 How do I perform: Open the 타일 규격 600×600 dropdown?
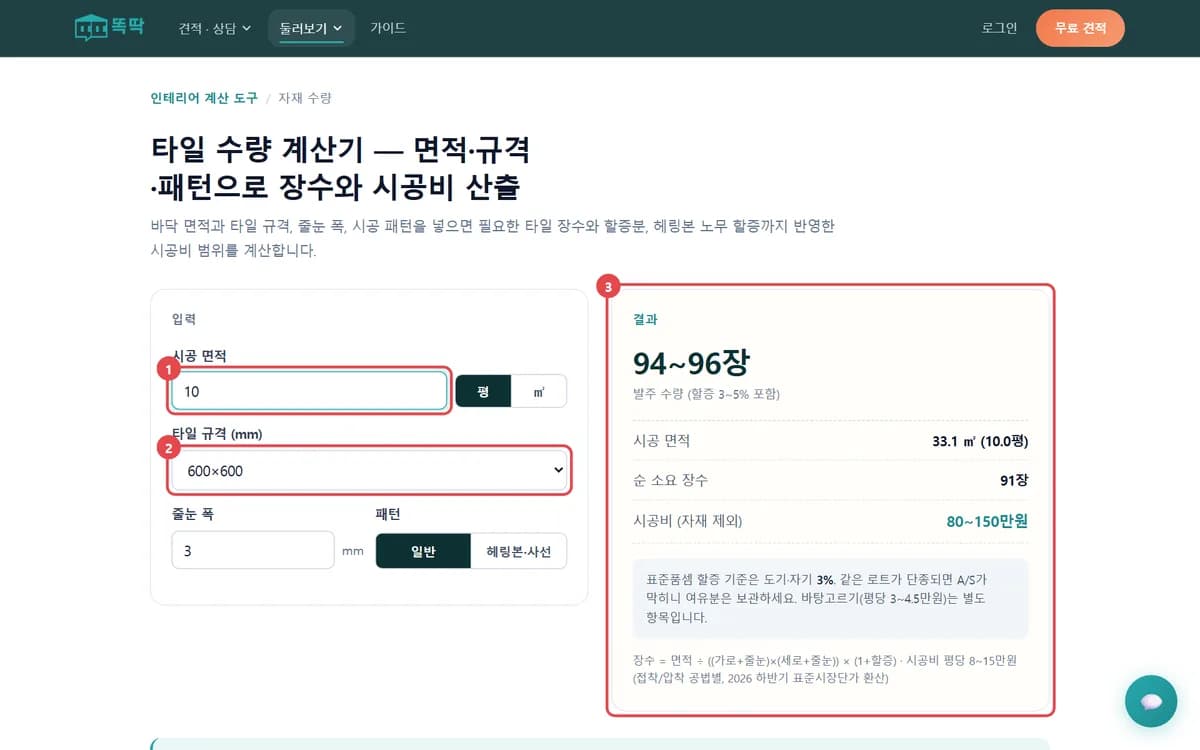[x=369, y=470]
